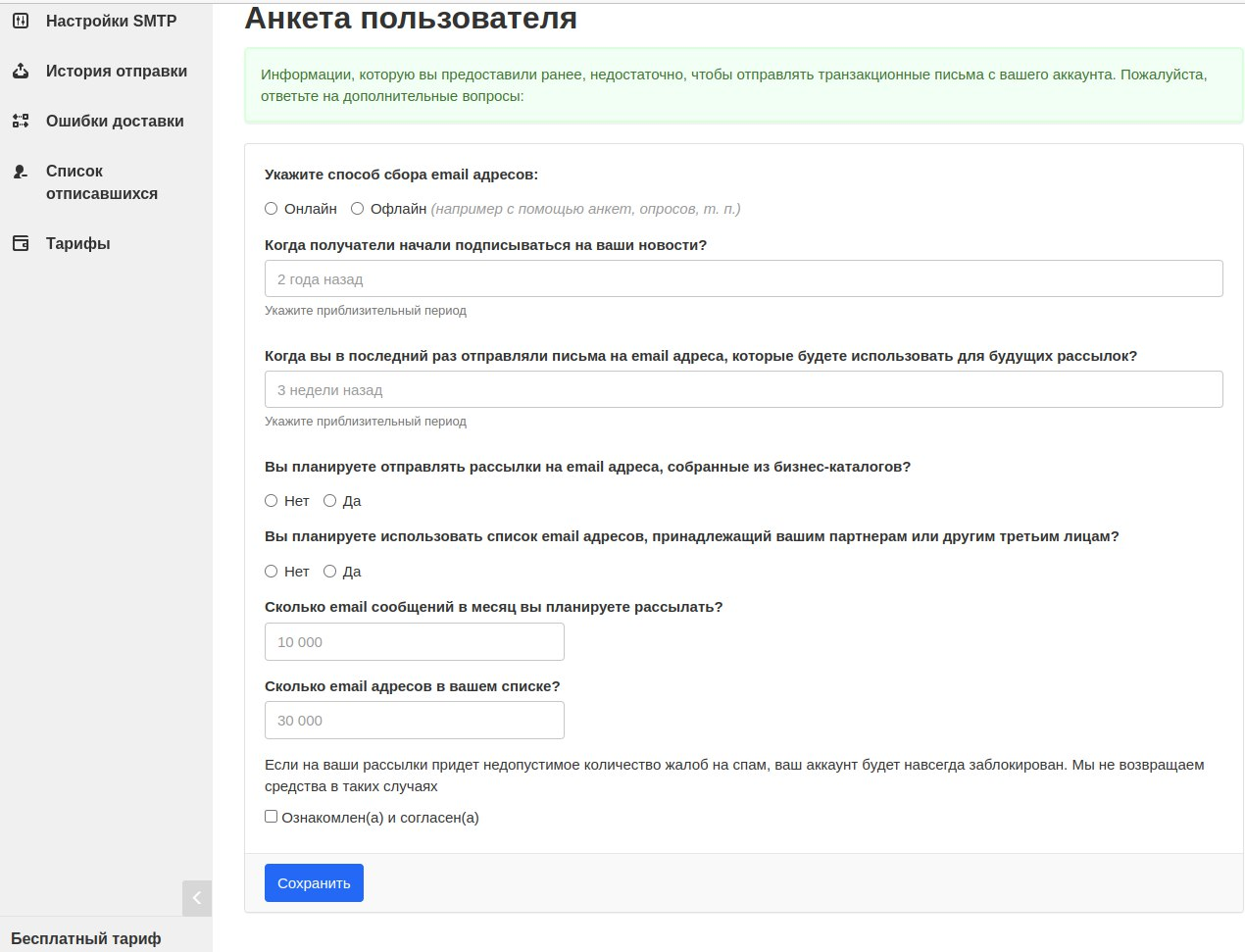Choose Нет for business catalog addresses
1245x952 pixels.
[272, 501]
